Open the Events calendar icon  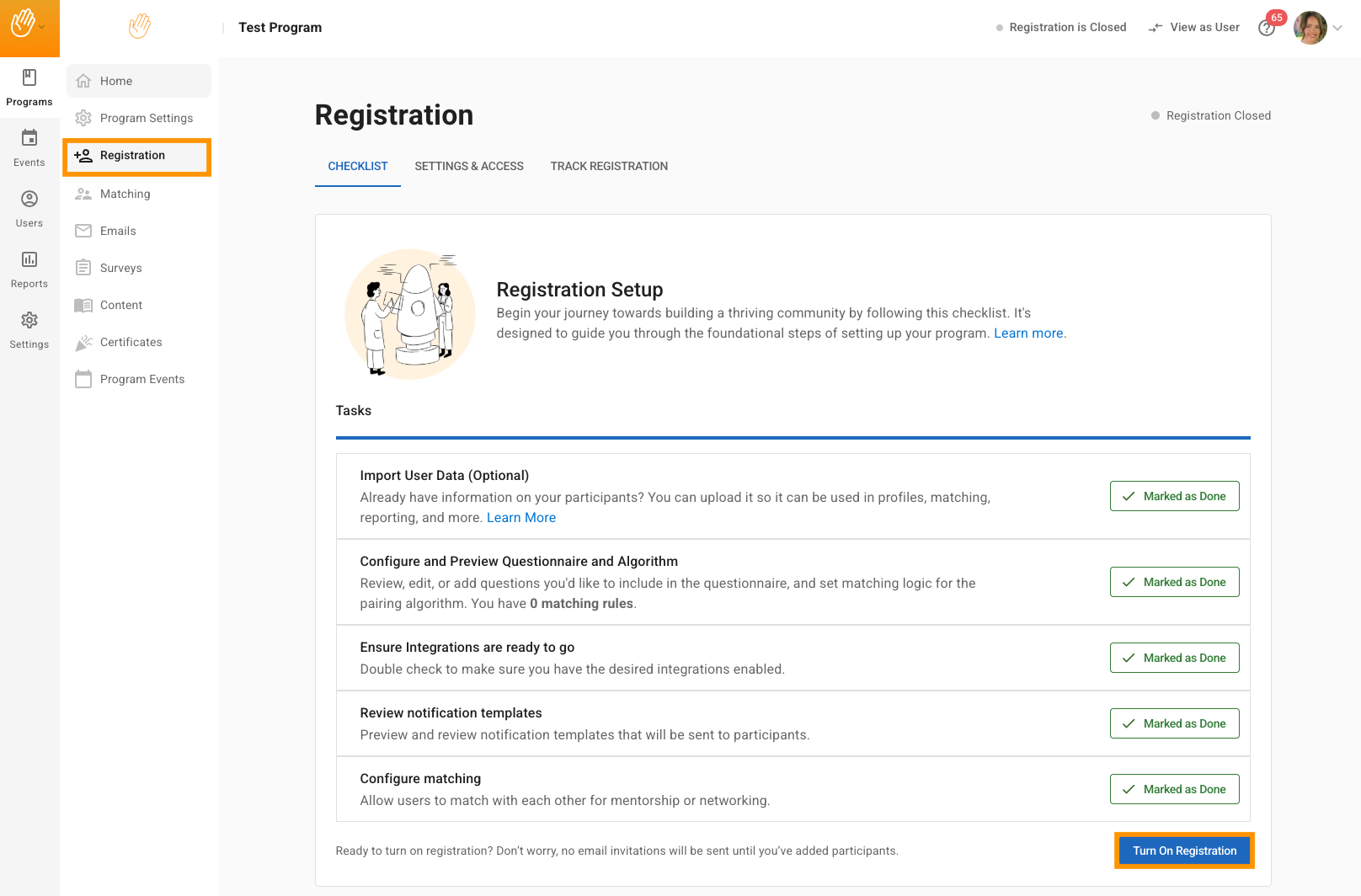tap(29, 138)
